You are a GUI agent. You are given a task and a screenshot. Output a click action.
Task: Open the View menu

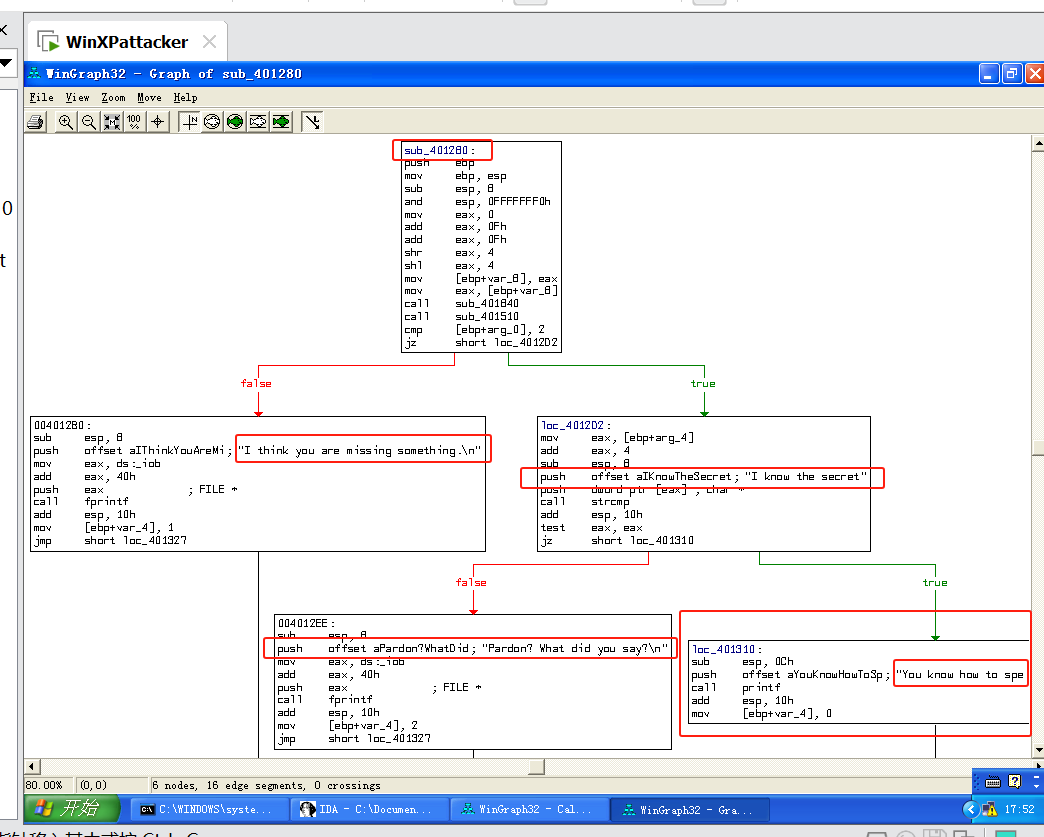coord(77,98)
